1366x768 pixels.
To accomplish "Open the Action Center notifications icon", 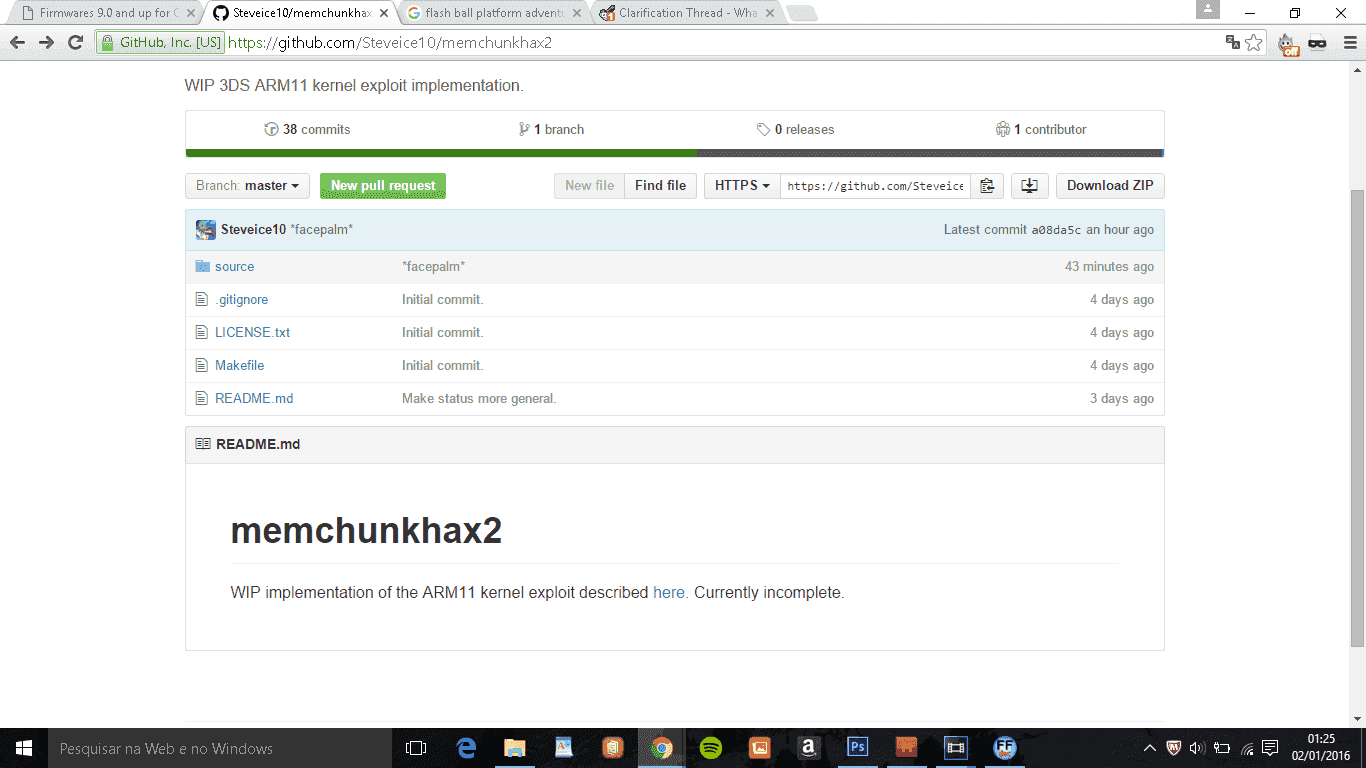I will coord(1270,748).
